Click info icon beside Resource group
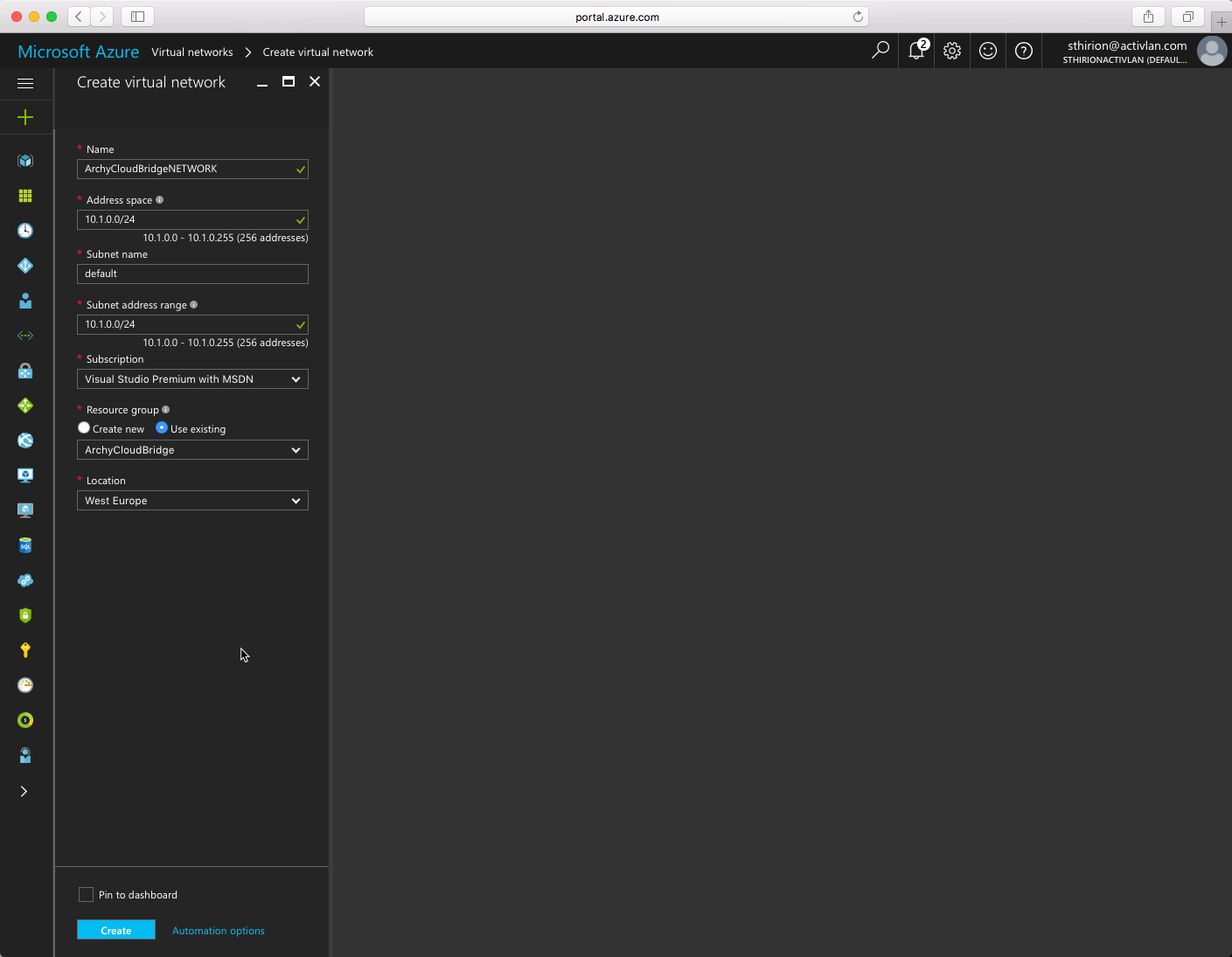 [x=166, y=410]
